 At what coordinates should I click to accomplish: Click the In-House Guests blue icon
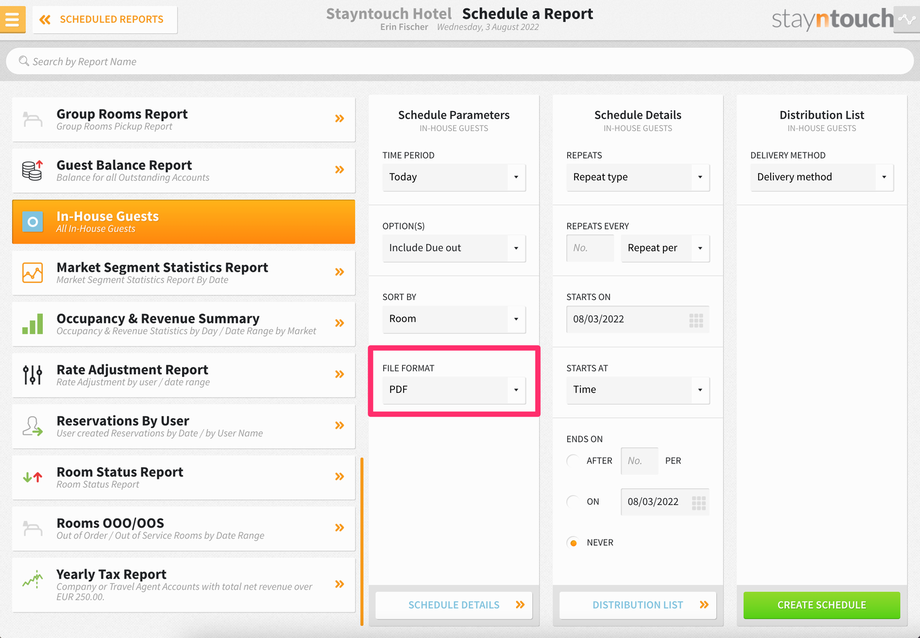(33, 222)
